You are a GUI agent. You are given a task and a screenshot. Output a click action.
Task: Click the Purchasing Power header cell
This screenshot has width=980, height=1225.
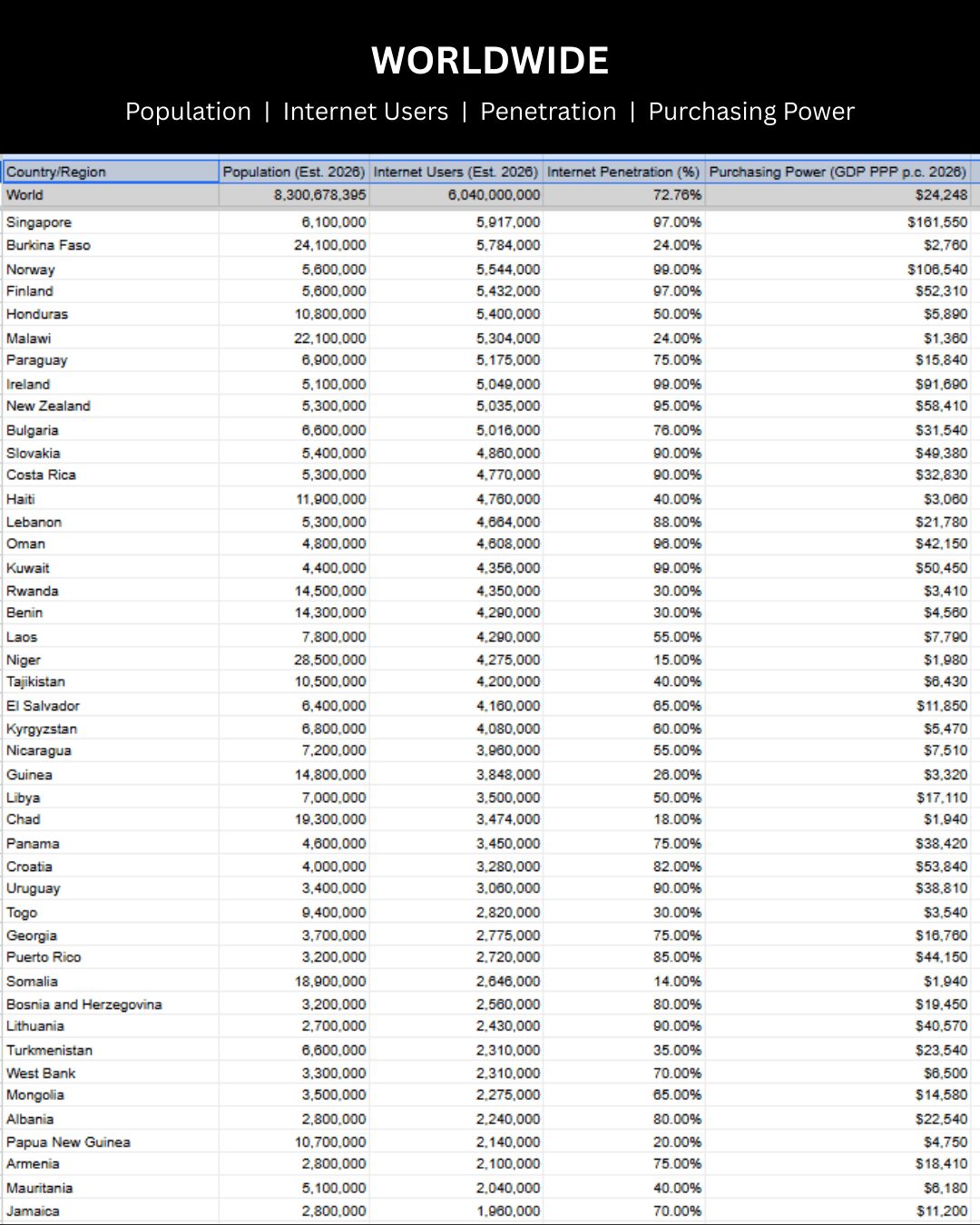pos(838,171)
